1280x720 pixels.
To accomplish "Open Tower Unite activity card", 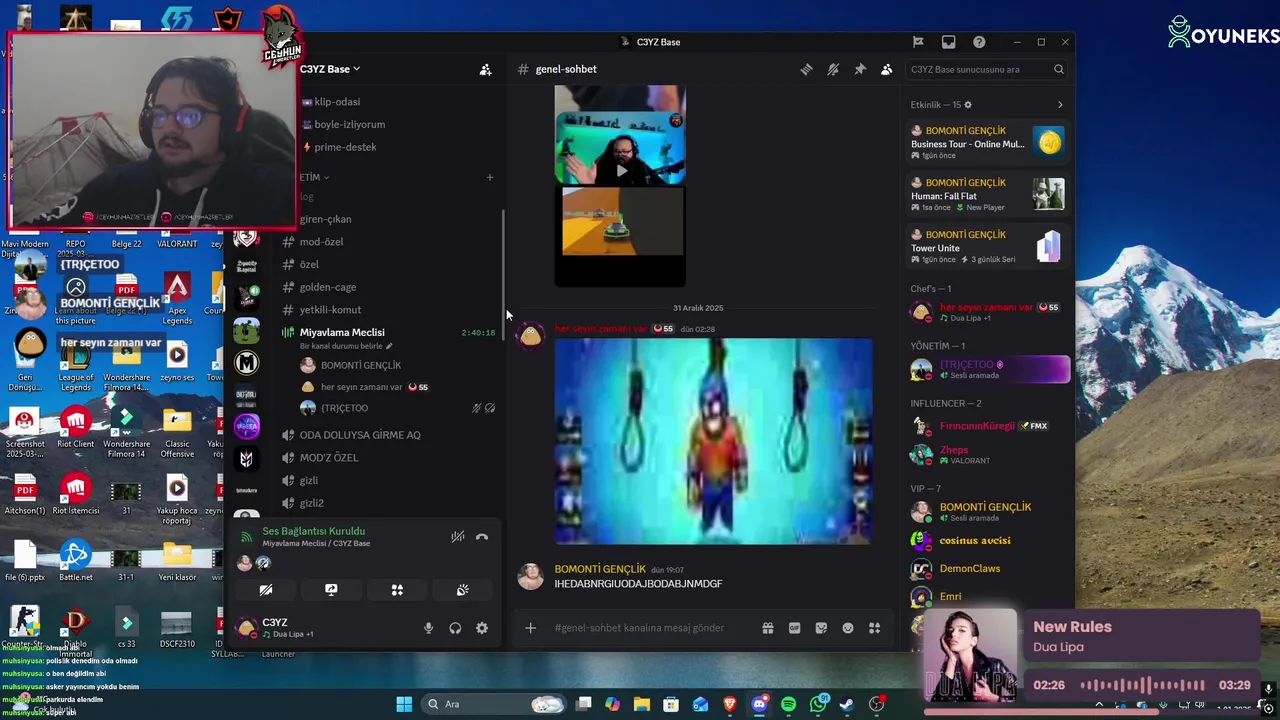I will click(988, 247).
